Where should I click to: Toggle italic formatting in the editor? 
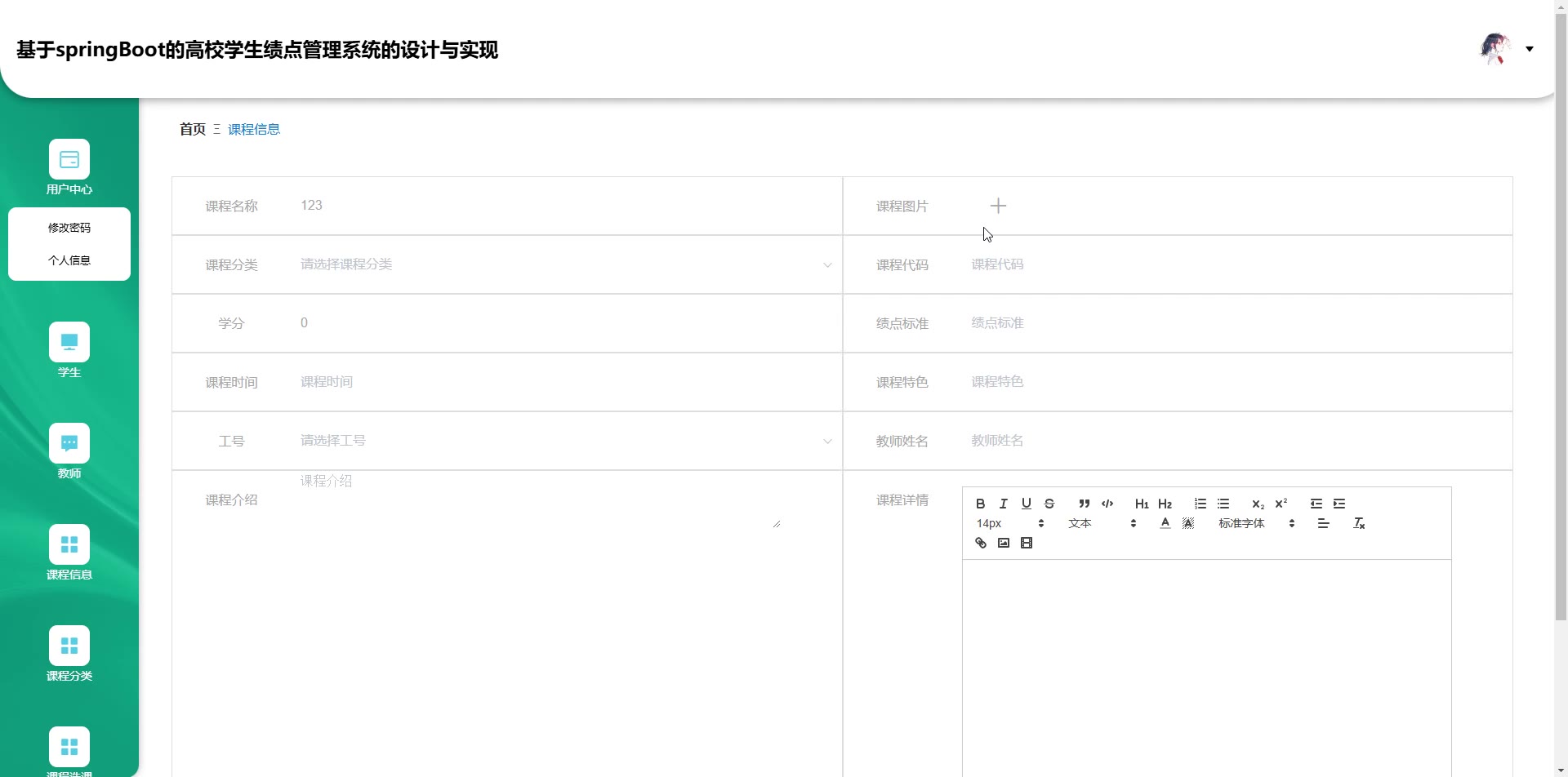1004,504
